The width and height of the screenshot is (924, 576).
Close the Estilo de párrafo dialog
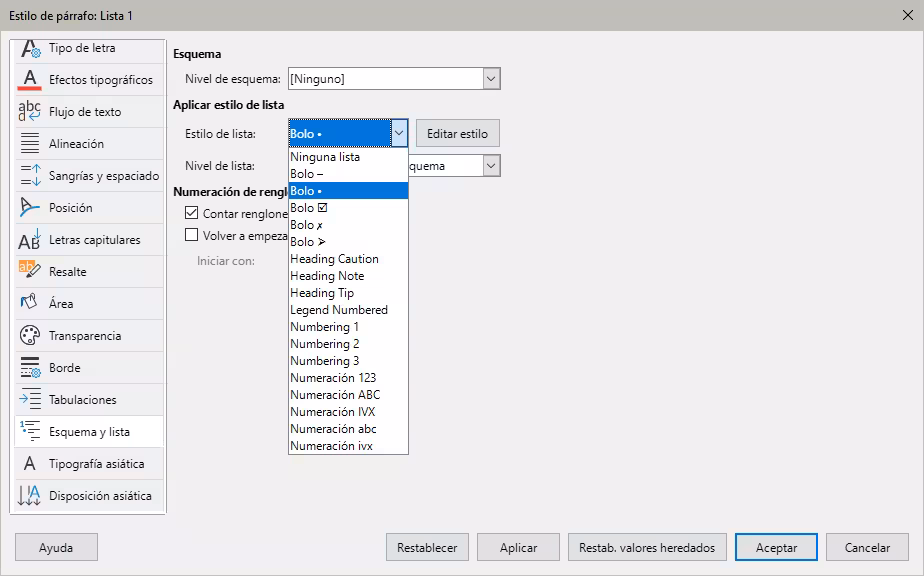click(x=908, y=15)
